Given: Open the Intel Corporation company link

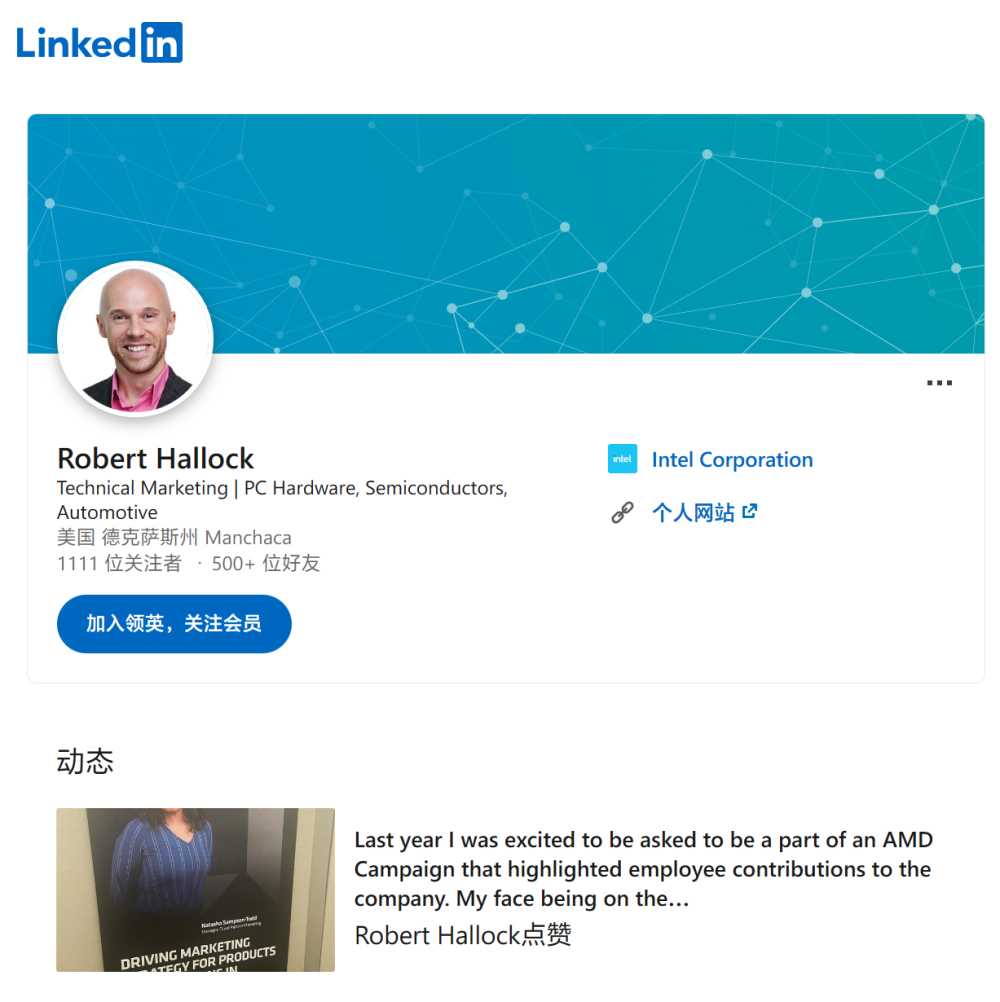Looking at the screenshot, I should pyautogui.click(x=732, y=459).
